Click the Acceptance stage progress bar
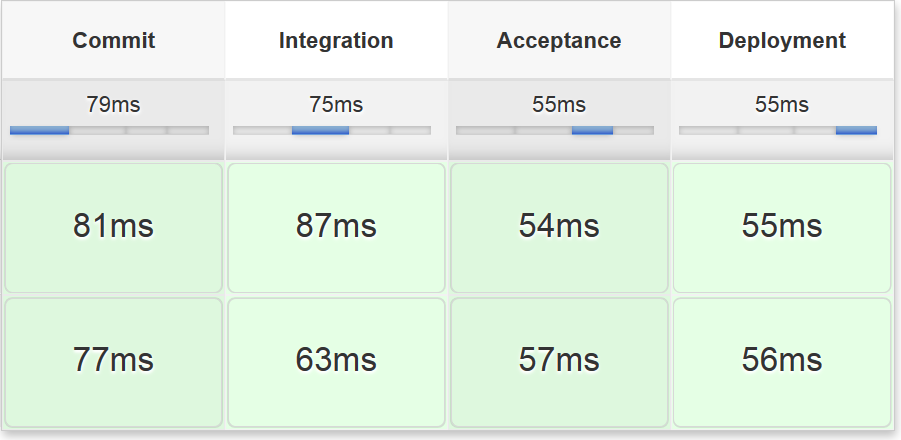 pos(555,130)
